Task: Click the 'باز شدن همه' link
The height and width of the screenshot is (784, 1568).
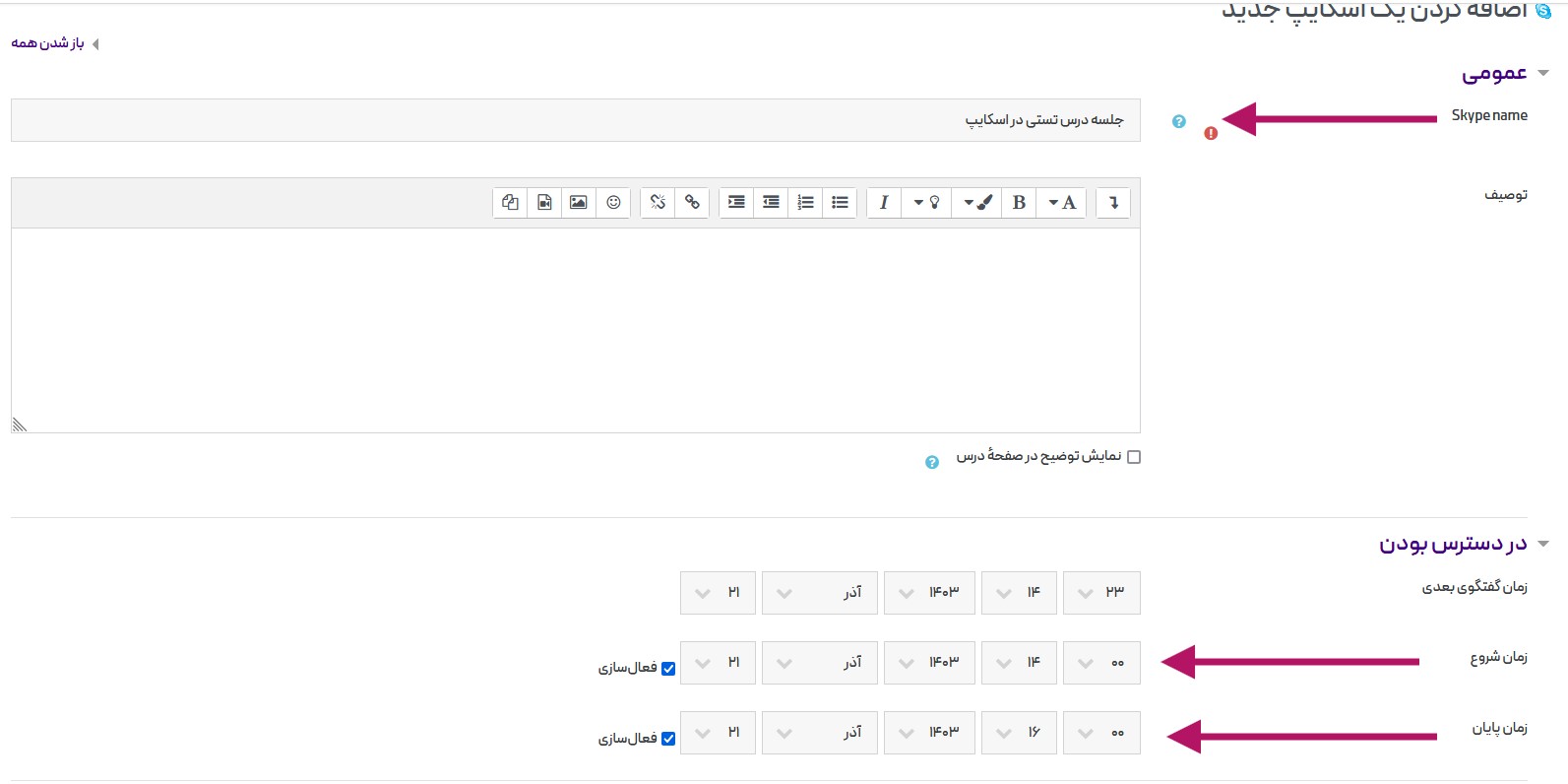Action: (x=48, y=43)
